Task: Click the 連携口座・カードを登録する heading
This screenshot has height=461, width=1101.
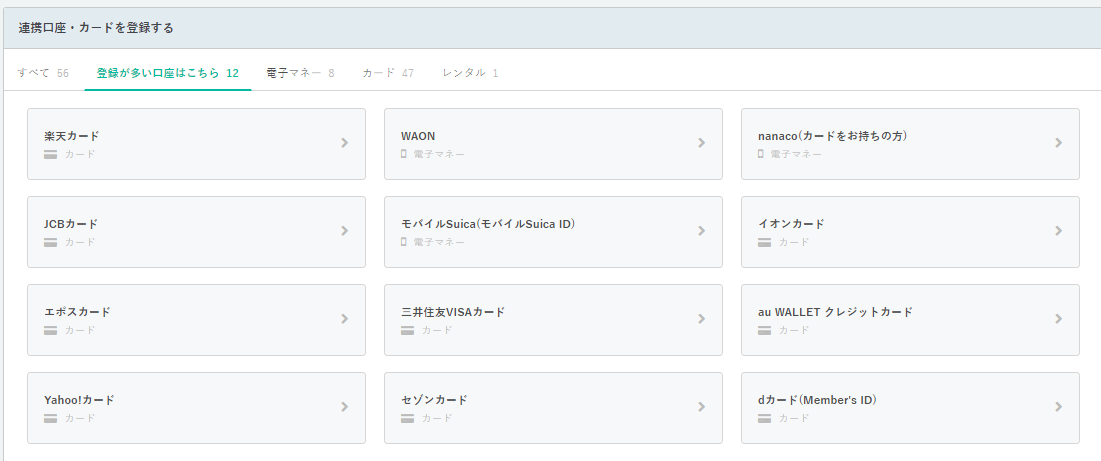Action: pyautogui.click(x=96, y=28)
